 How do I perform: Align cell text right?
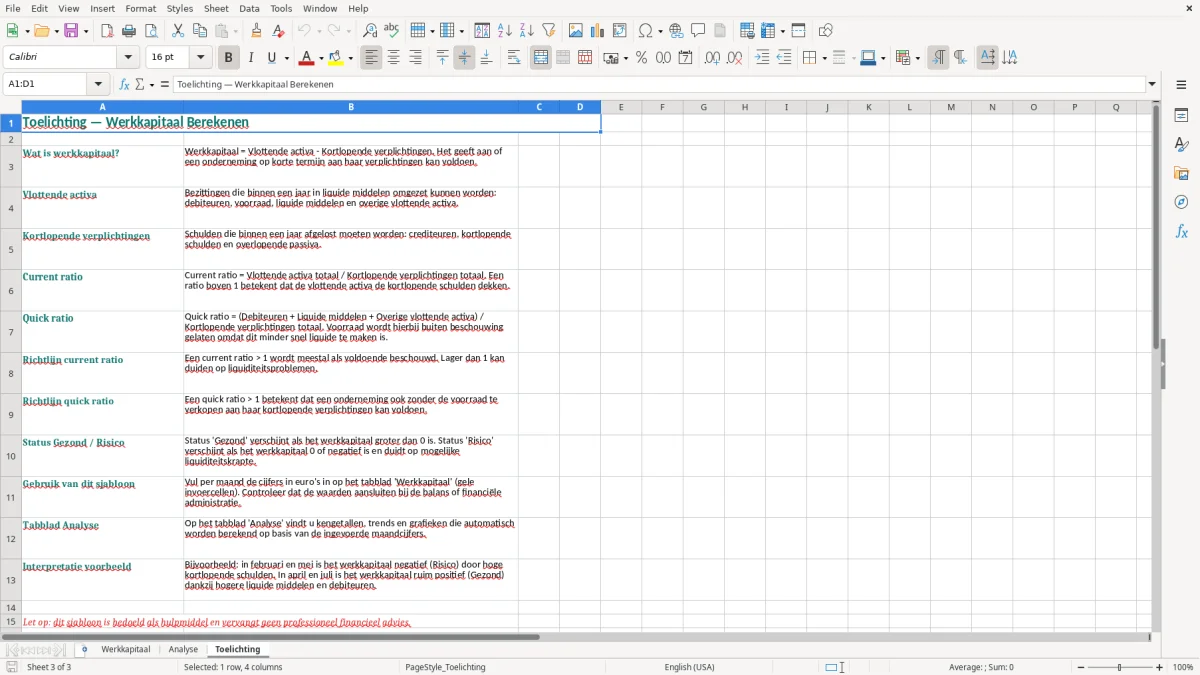tap(416, 58)
